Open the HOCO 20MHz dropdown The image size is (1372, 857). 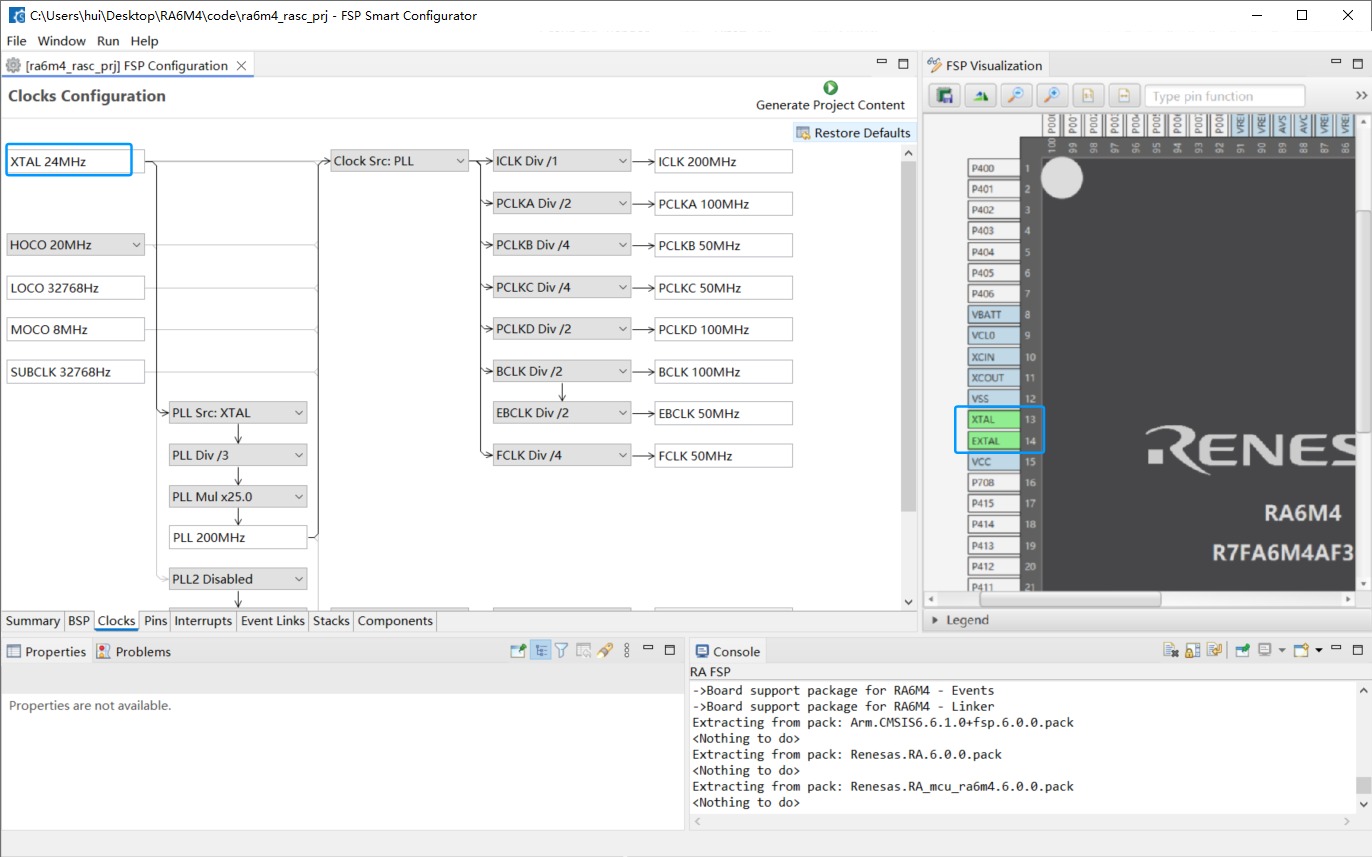(76, 245)
